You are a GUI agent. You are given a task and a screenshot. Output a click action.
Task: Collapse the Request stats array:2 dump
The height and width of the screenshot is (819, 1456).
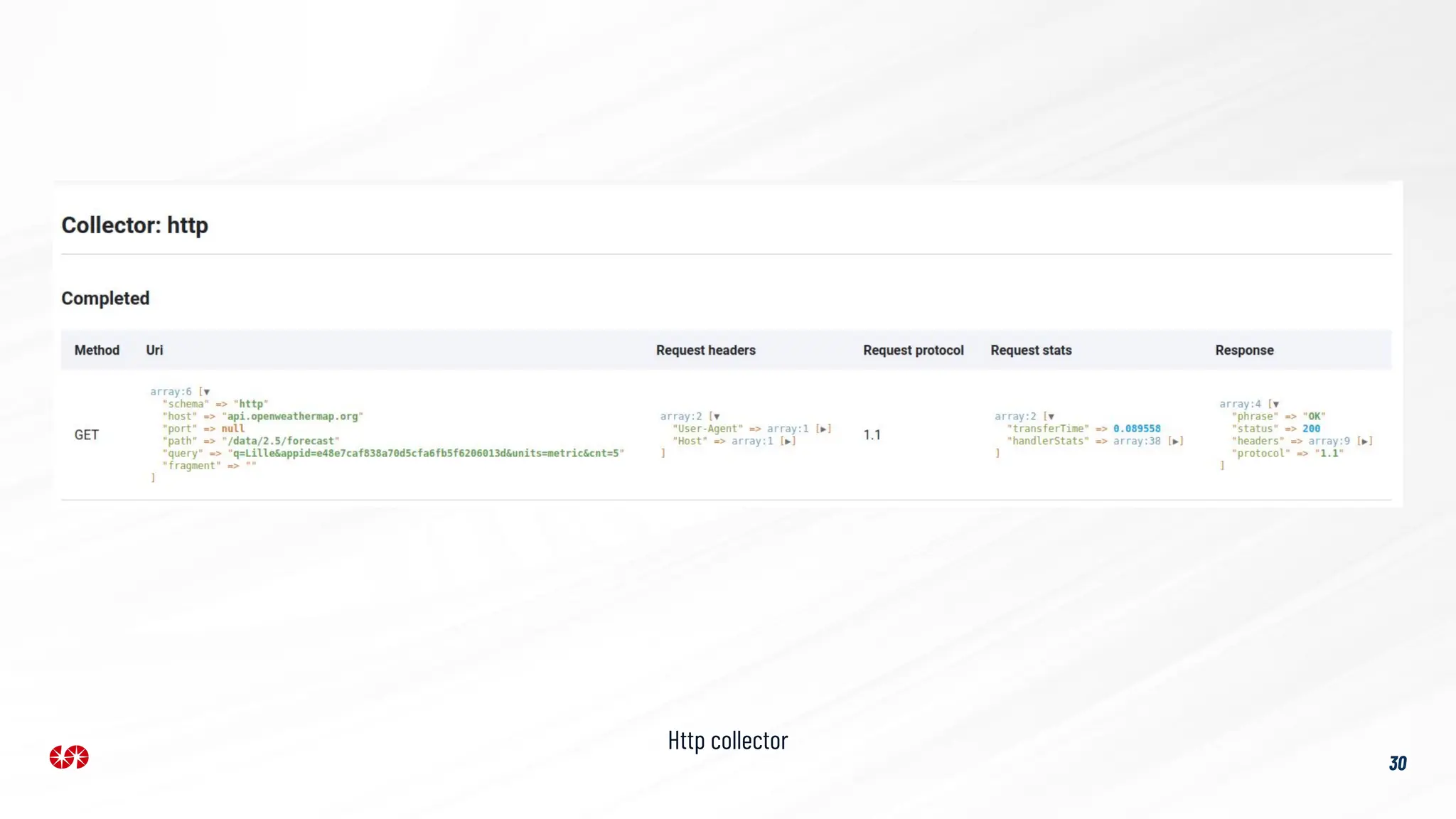1051,417
